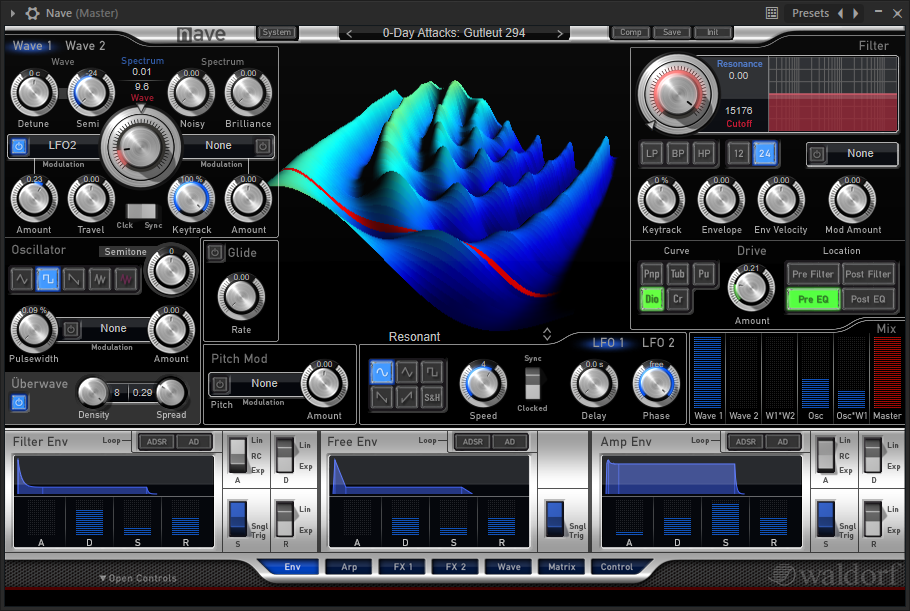Select the sine oscillator waveform icon
Image resolution: width=910 pixels, height=611 pixels.
click(22, 280)
